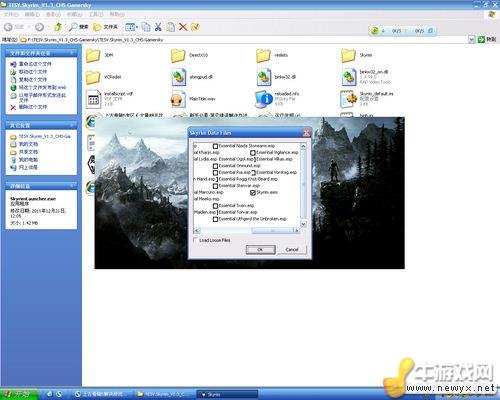The height and width of the screenshot is (400, 500).
Task: Click Cancel in Skyrim Data Files dialog
Action: (x=292, y=249)
